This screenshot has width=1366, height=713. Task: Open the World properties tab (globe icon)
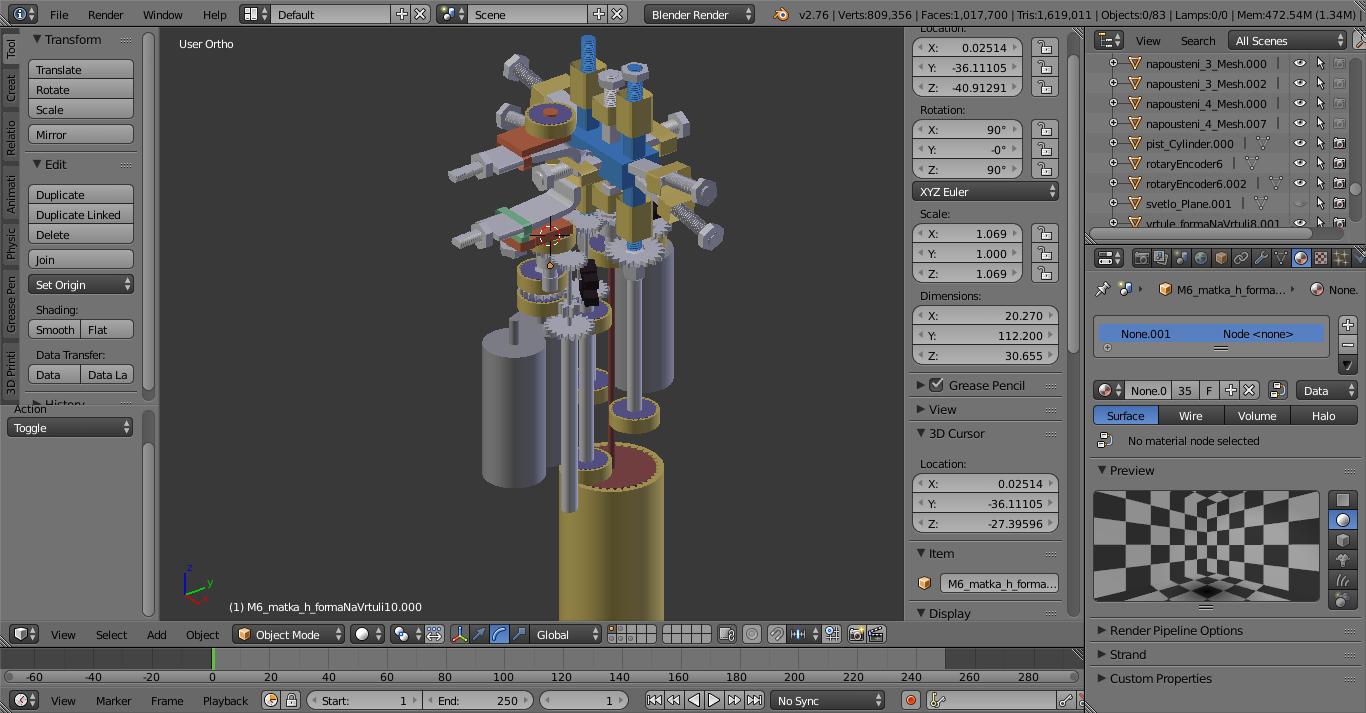point(1200,258)
